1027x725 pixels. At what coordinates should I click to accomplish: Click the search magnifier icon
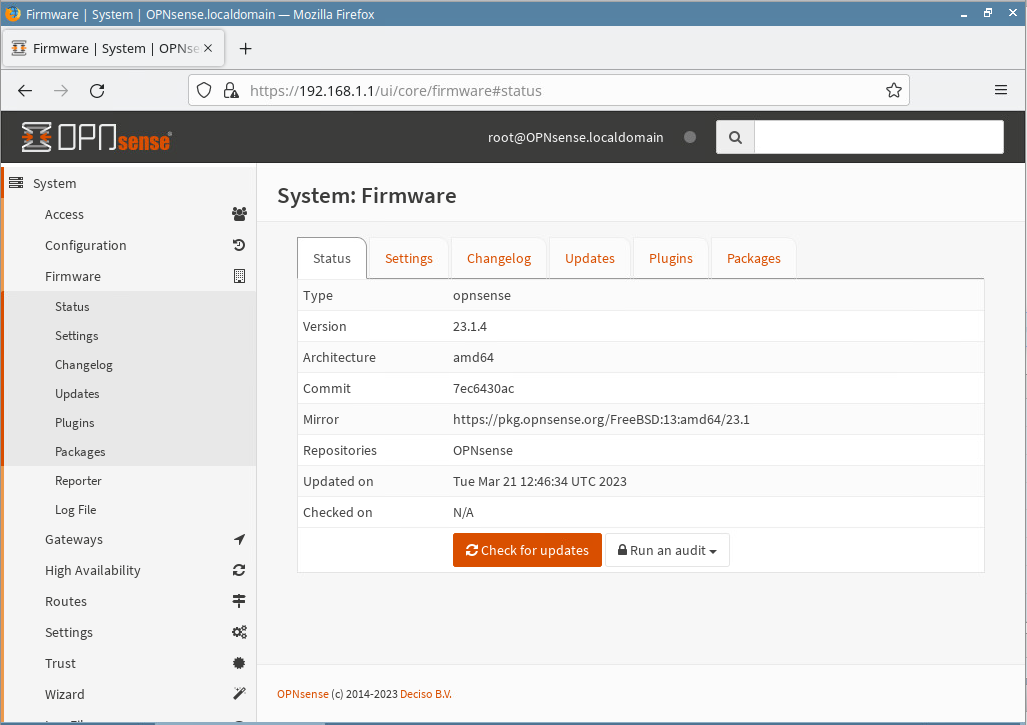pos(735,138)
